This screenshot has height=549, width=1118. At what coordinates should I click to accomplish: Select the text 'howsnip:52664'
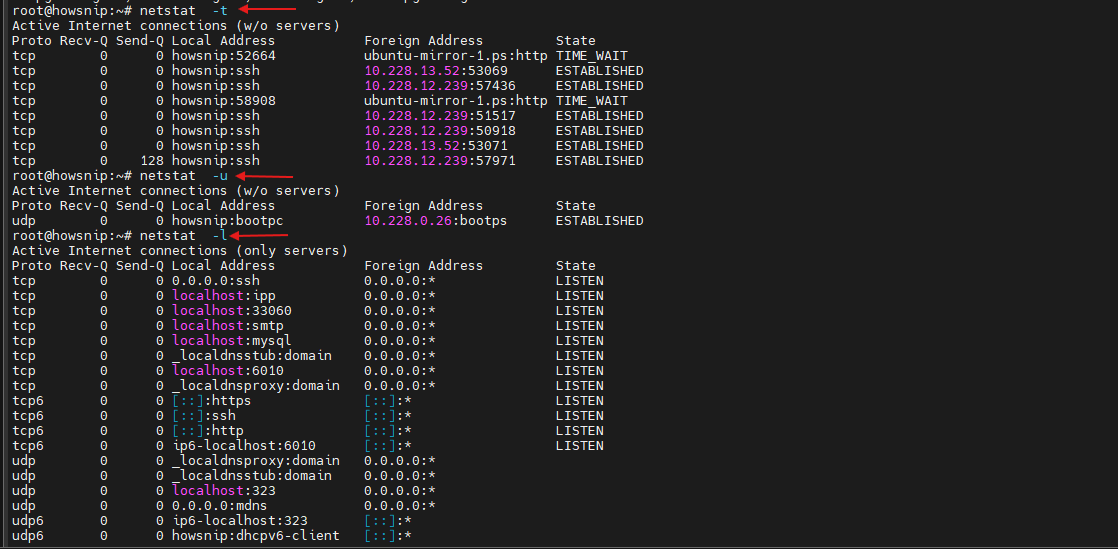coord(223,56)
